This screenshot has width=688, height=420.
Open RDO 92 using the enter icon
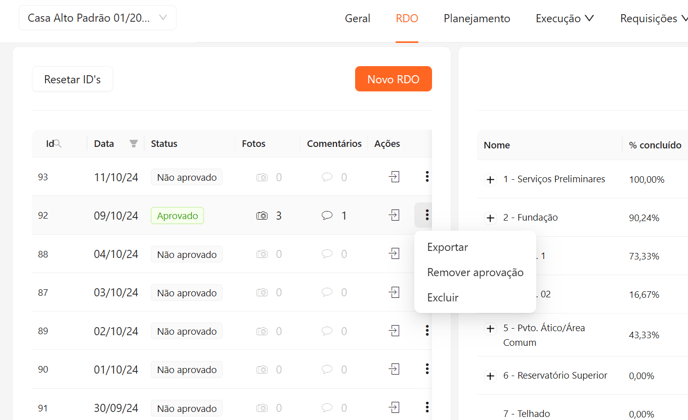[x=394, y=215]
